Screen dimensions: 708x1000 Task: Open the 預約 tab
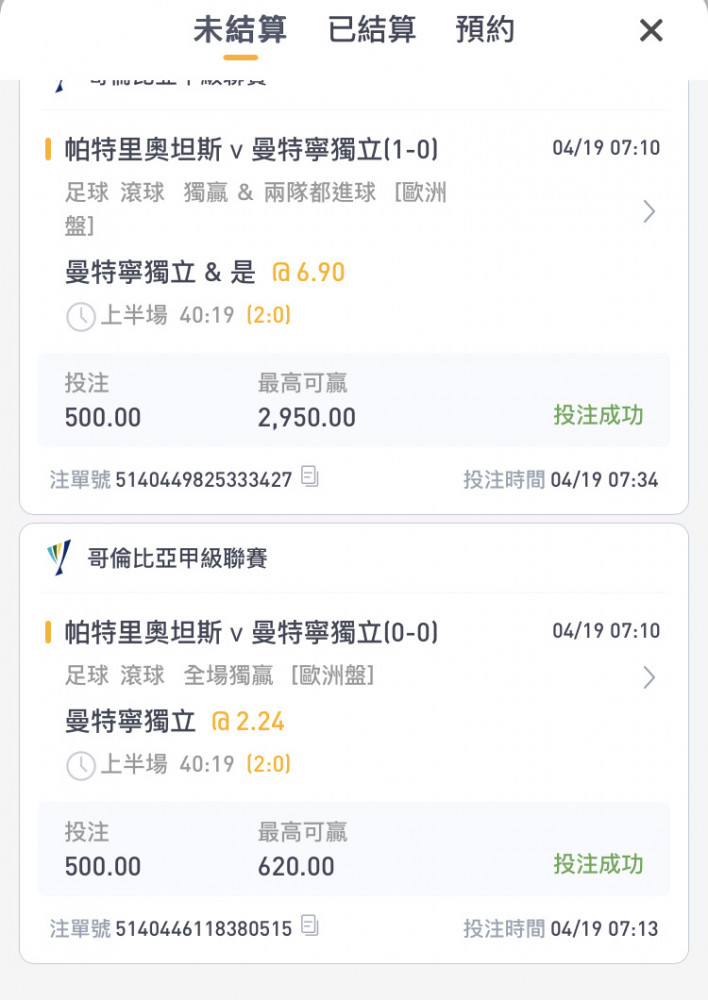tap(485, 30)
